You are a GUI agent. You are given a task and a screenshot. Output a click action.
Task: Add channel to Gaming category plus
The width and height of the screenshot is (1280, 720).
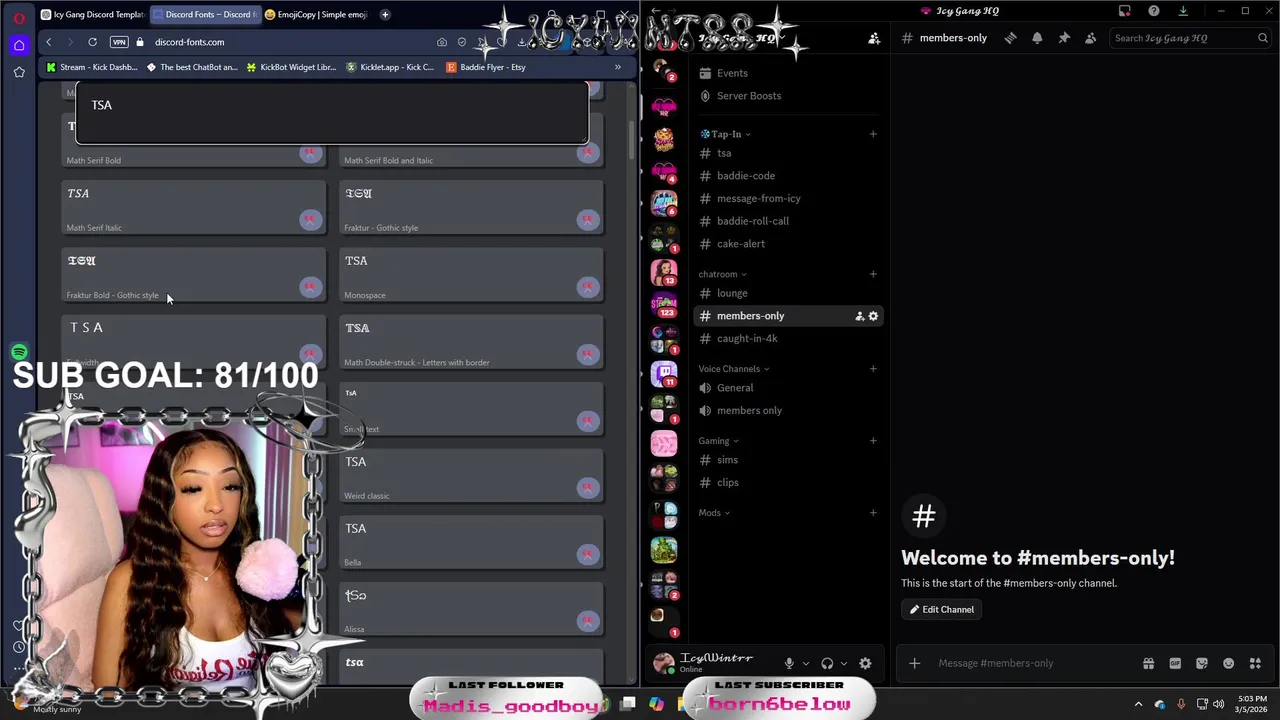[x=873, y=441]
